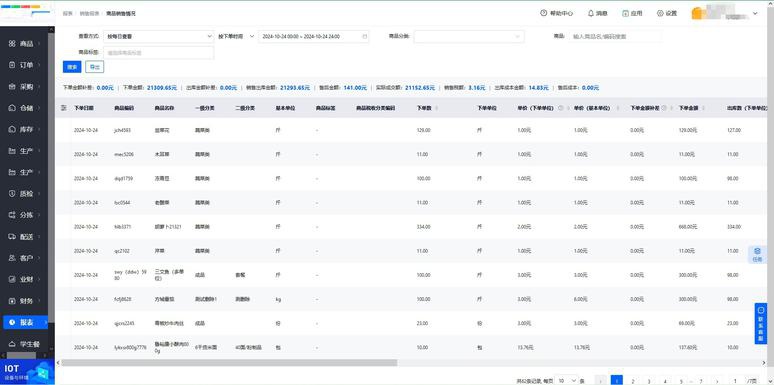Click product code fcfj8628

(122, 299)
